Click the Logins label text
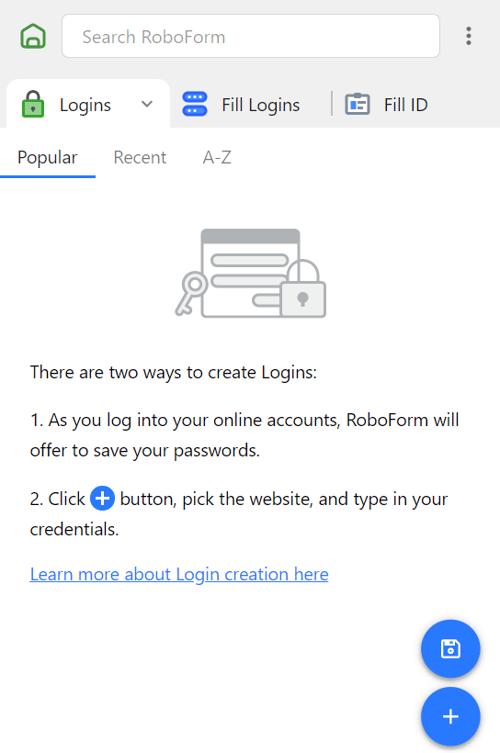 pyautogui.click(x=85, y=105)
